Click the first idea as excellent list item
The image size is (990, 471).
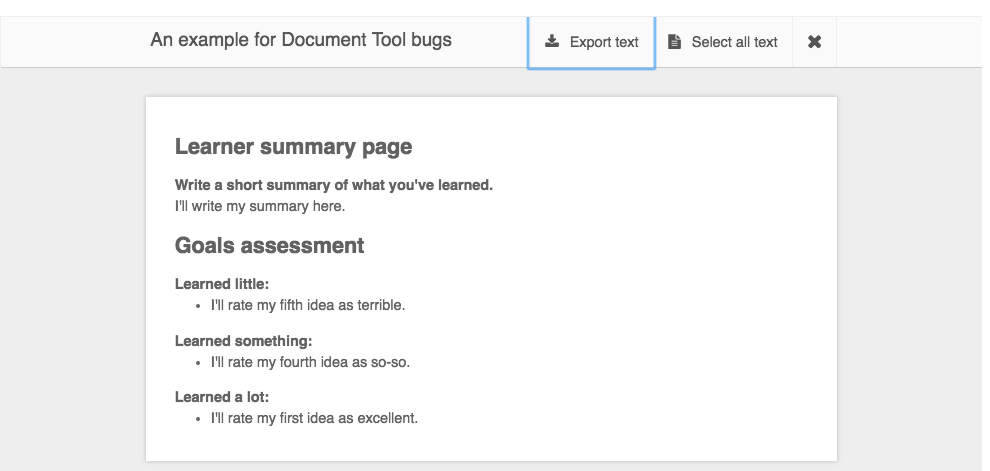314,418
